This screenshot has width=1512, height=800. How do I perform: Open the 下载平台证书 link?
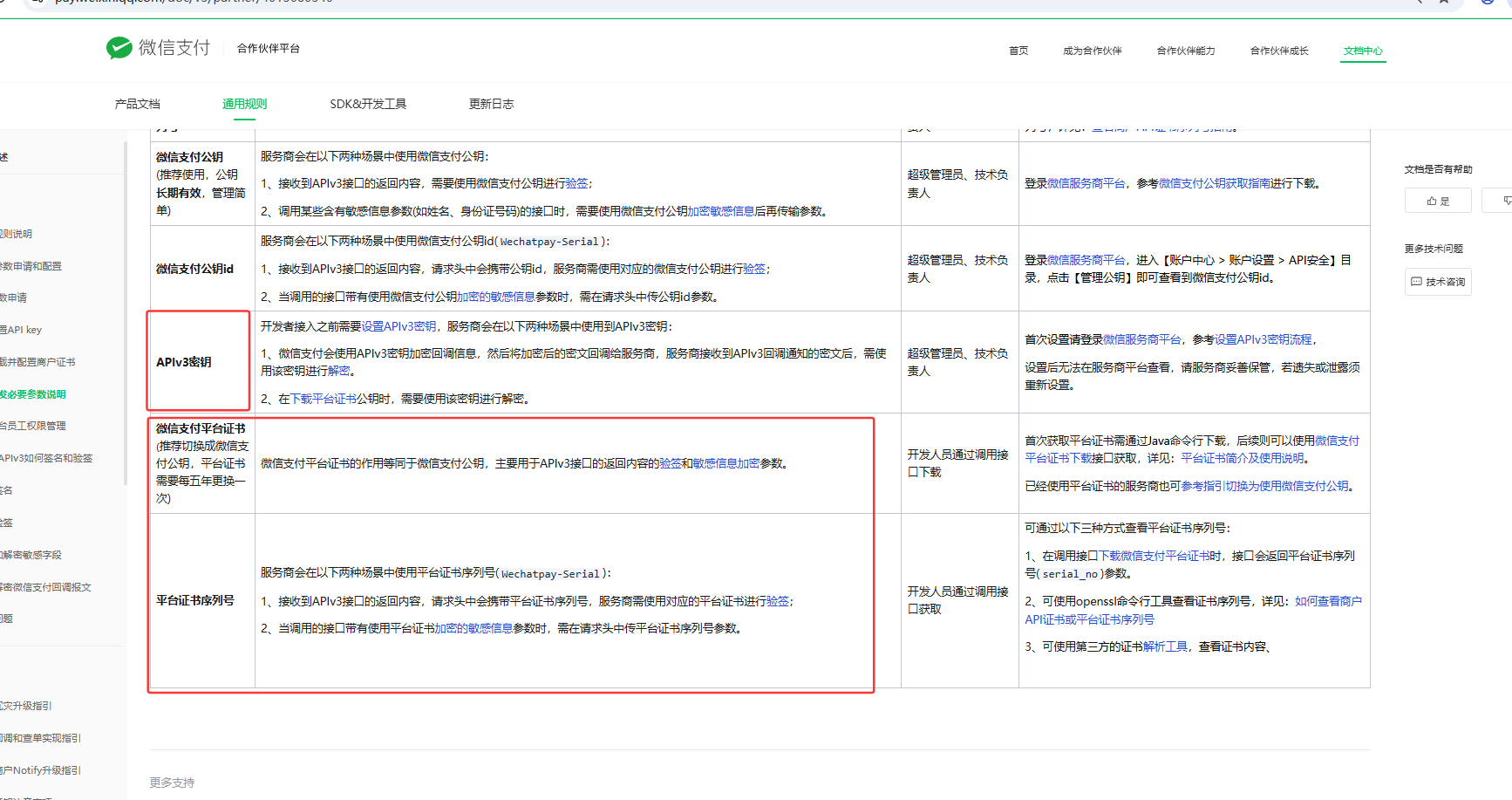[323, 399]
